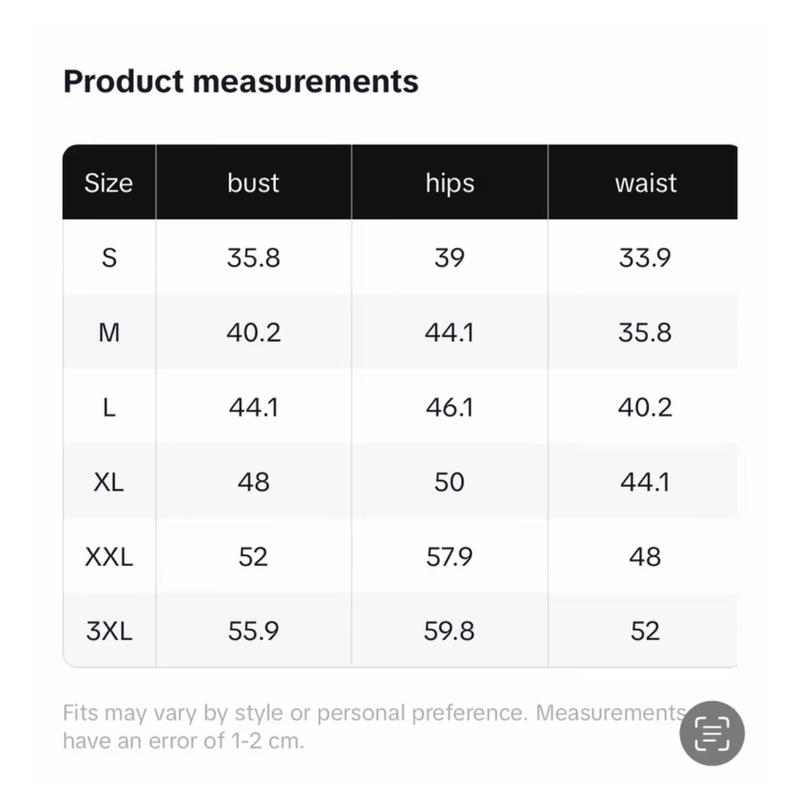
Task: Click the L size row label
Action: 109,408
